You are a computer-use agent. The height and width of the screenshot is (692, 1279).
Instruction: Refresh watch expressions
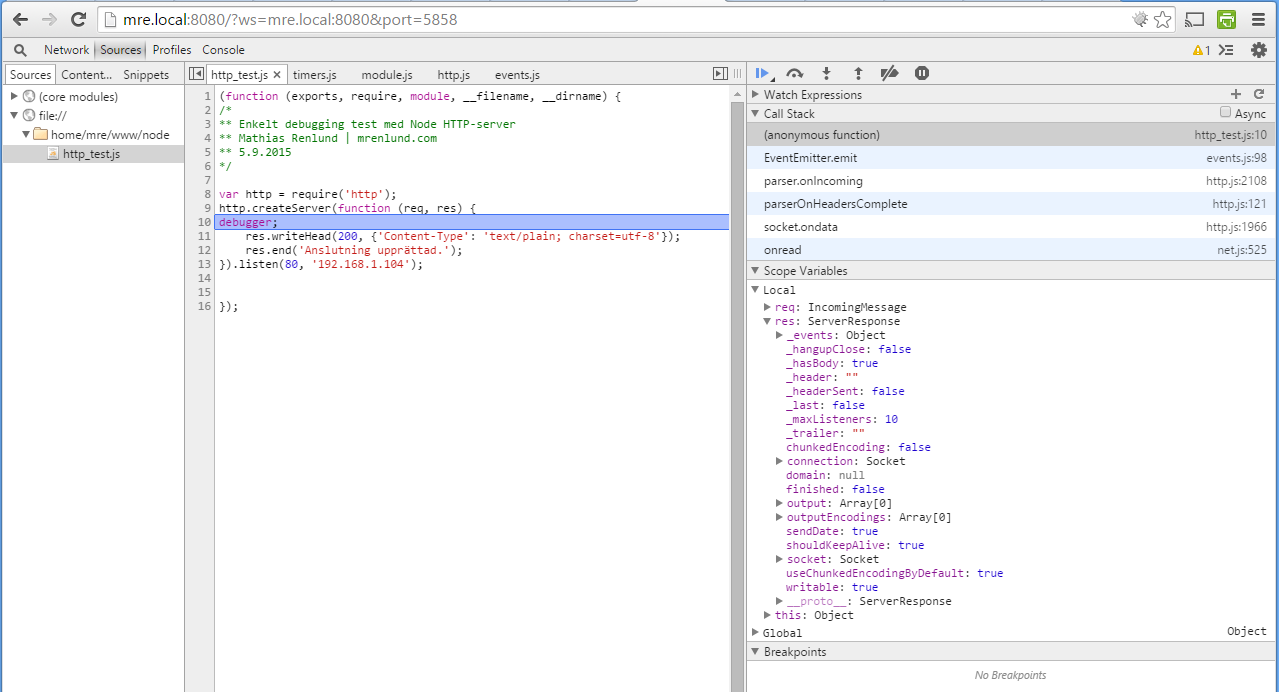tap(1259, 94)
